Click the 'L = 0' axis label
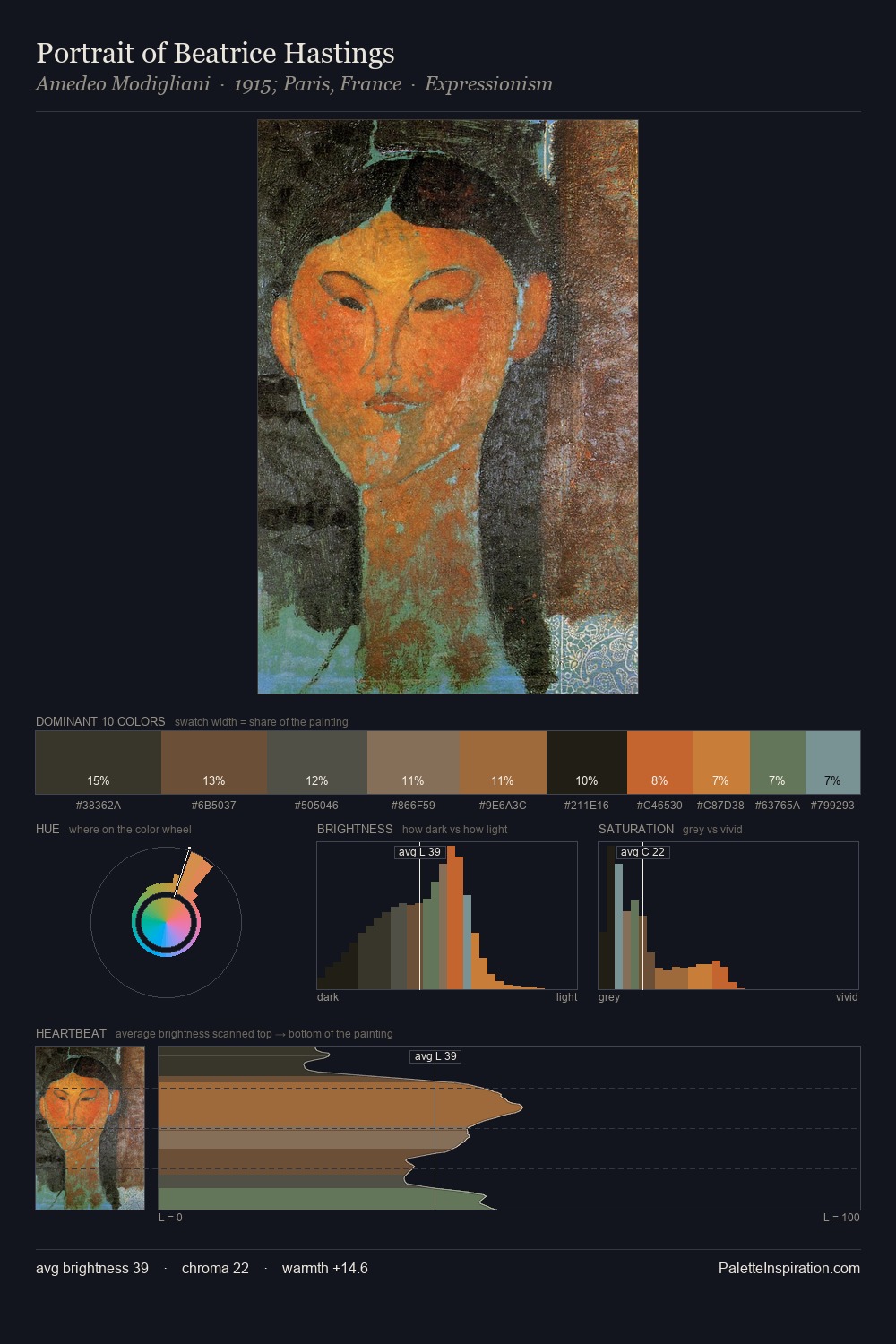 tap(170, 1218)
